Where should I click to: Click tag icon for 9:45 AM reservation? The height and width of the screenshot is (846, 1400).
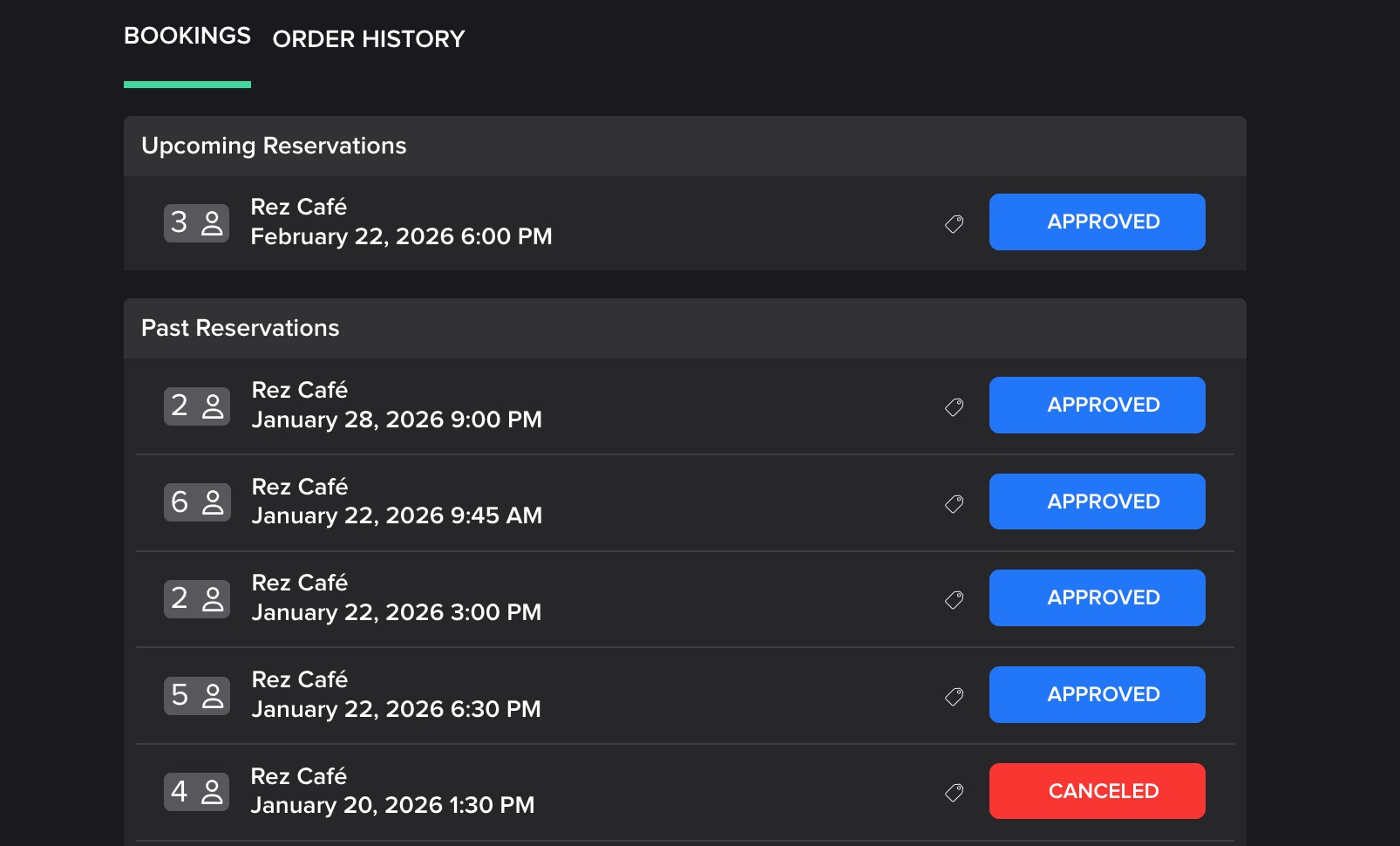click(955, 503)
